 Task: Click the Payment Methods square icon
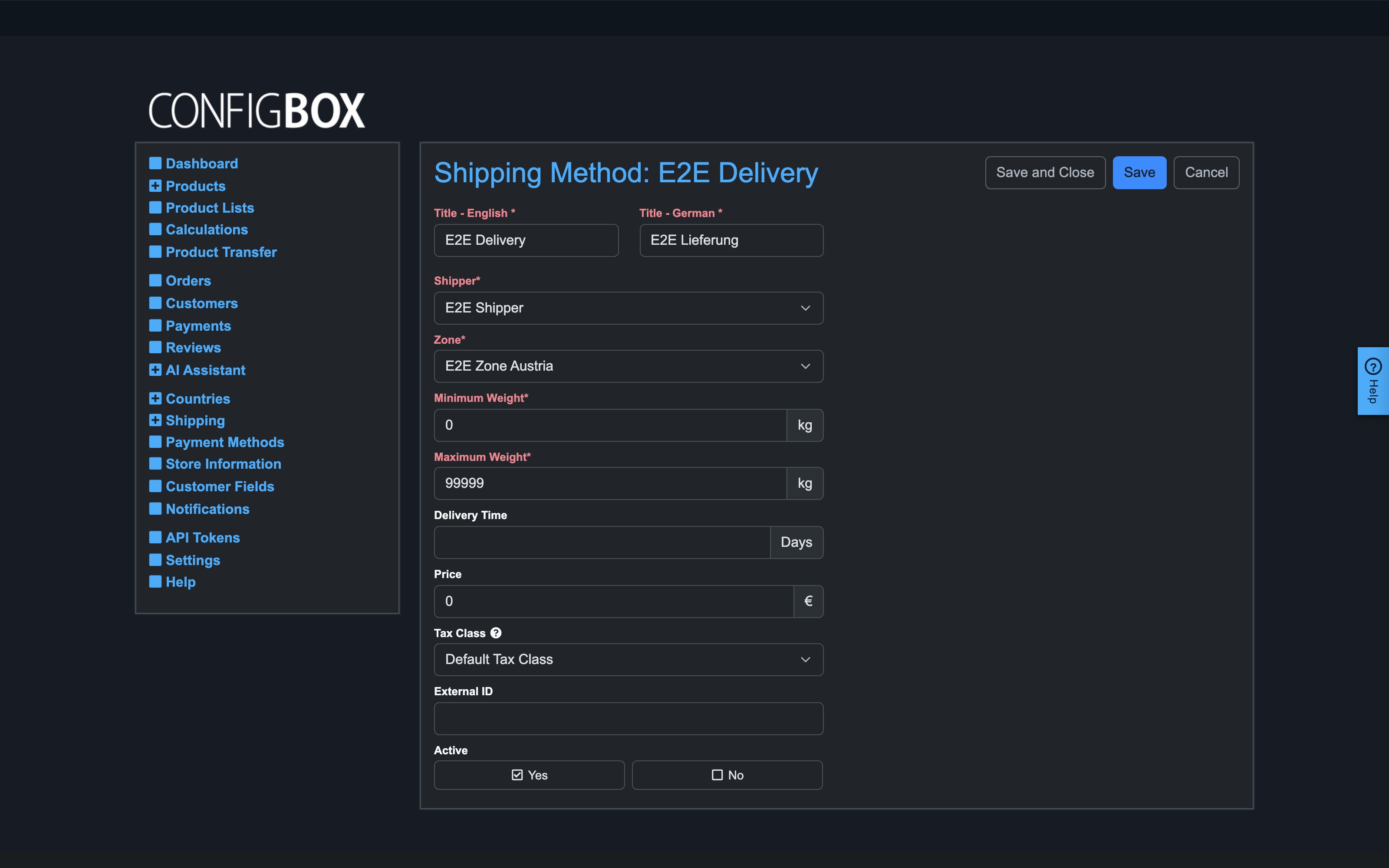155,441
